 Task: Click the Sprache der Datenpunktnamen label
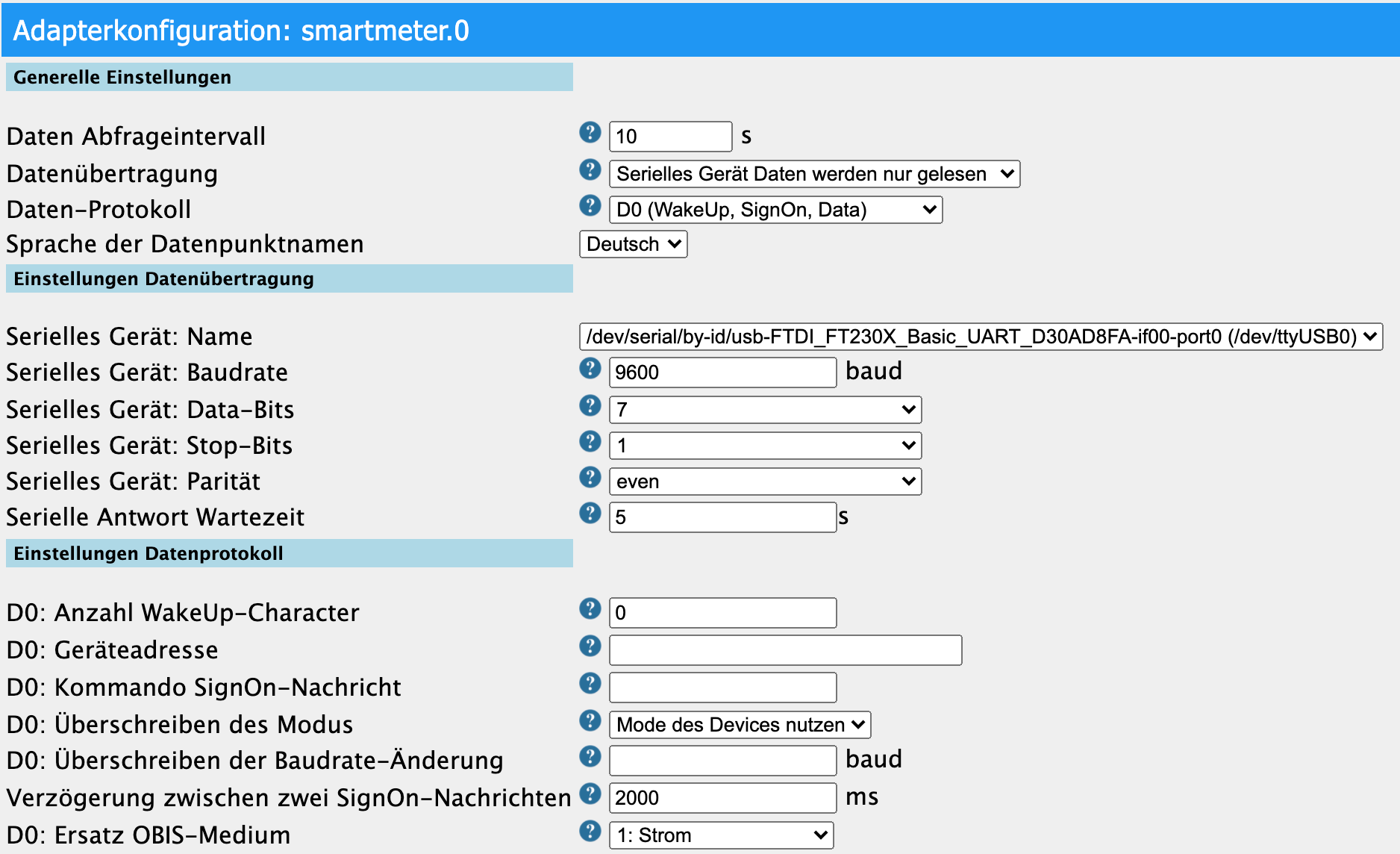185,244
